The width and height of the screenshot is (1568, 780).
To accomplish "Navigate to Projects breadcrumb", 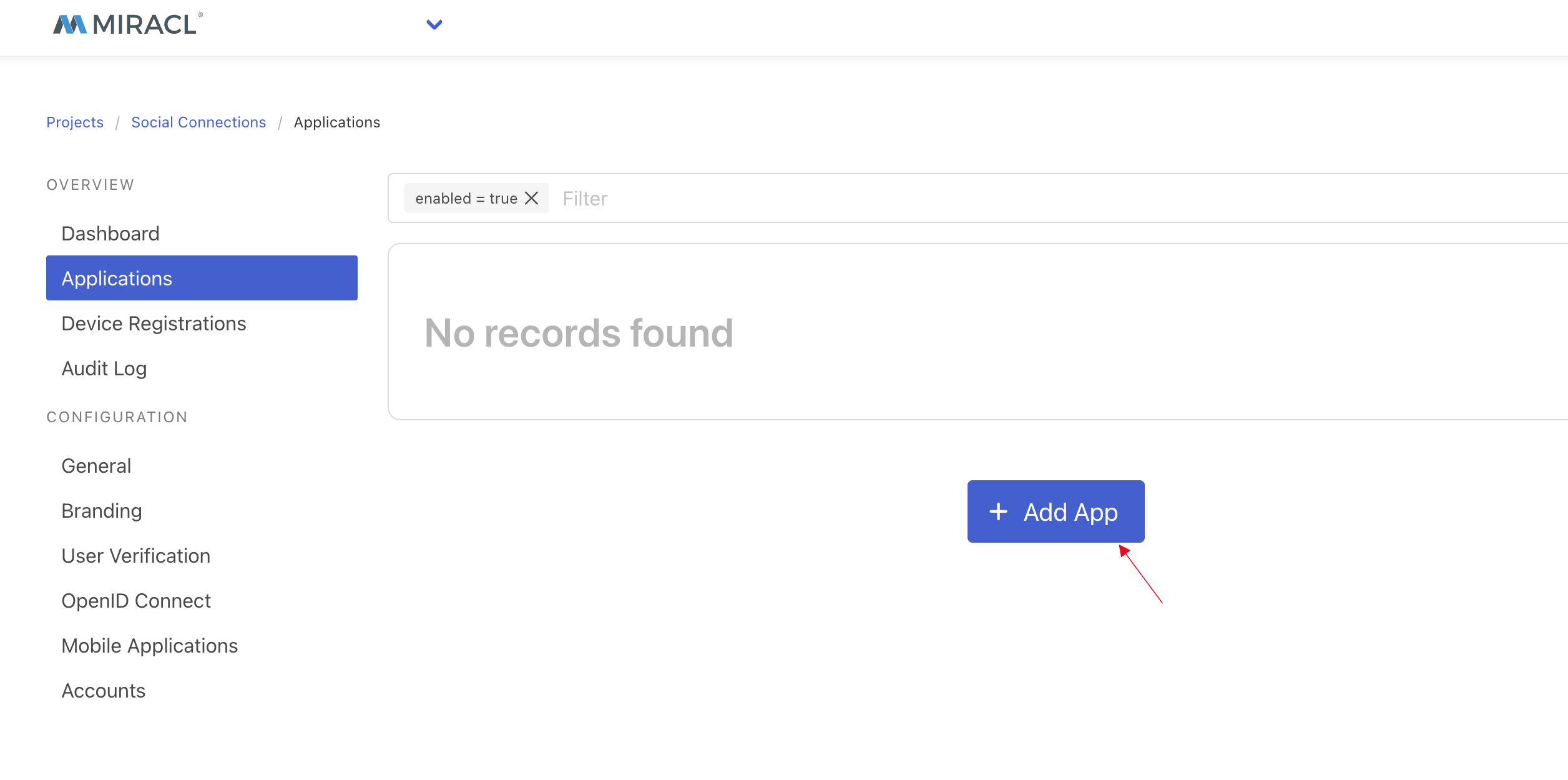I will [74, 122].
